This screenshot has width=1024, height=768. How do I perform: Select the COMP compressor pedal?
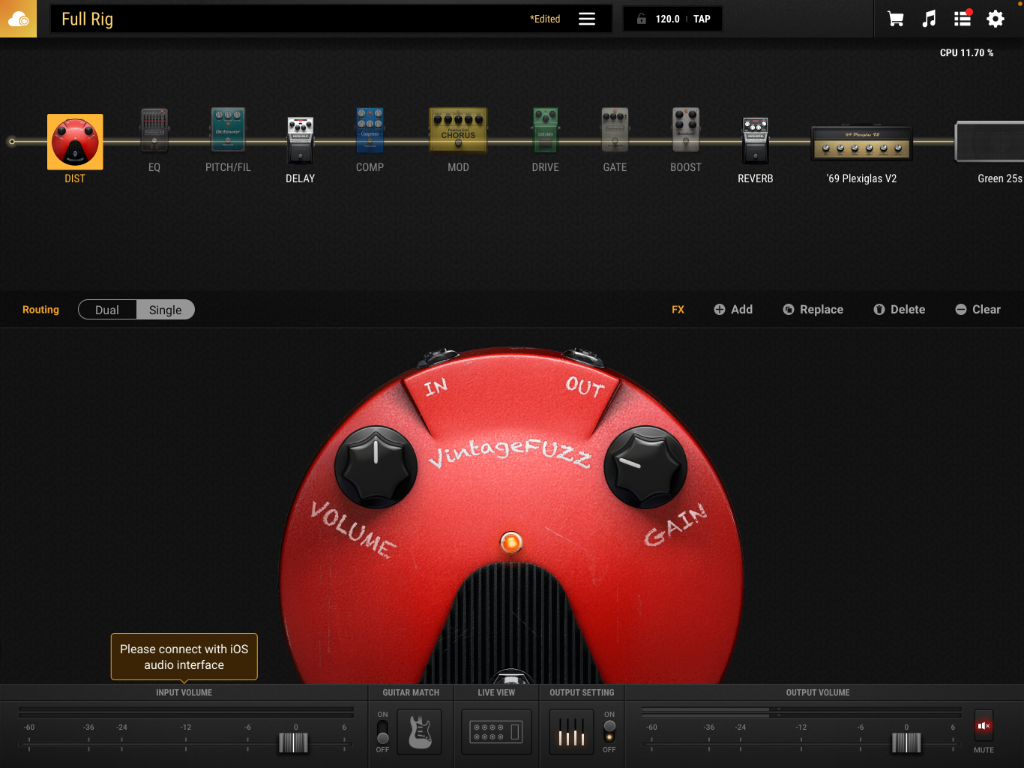click(x=370, y=130)
